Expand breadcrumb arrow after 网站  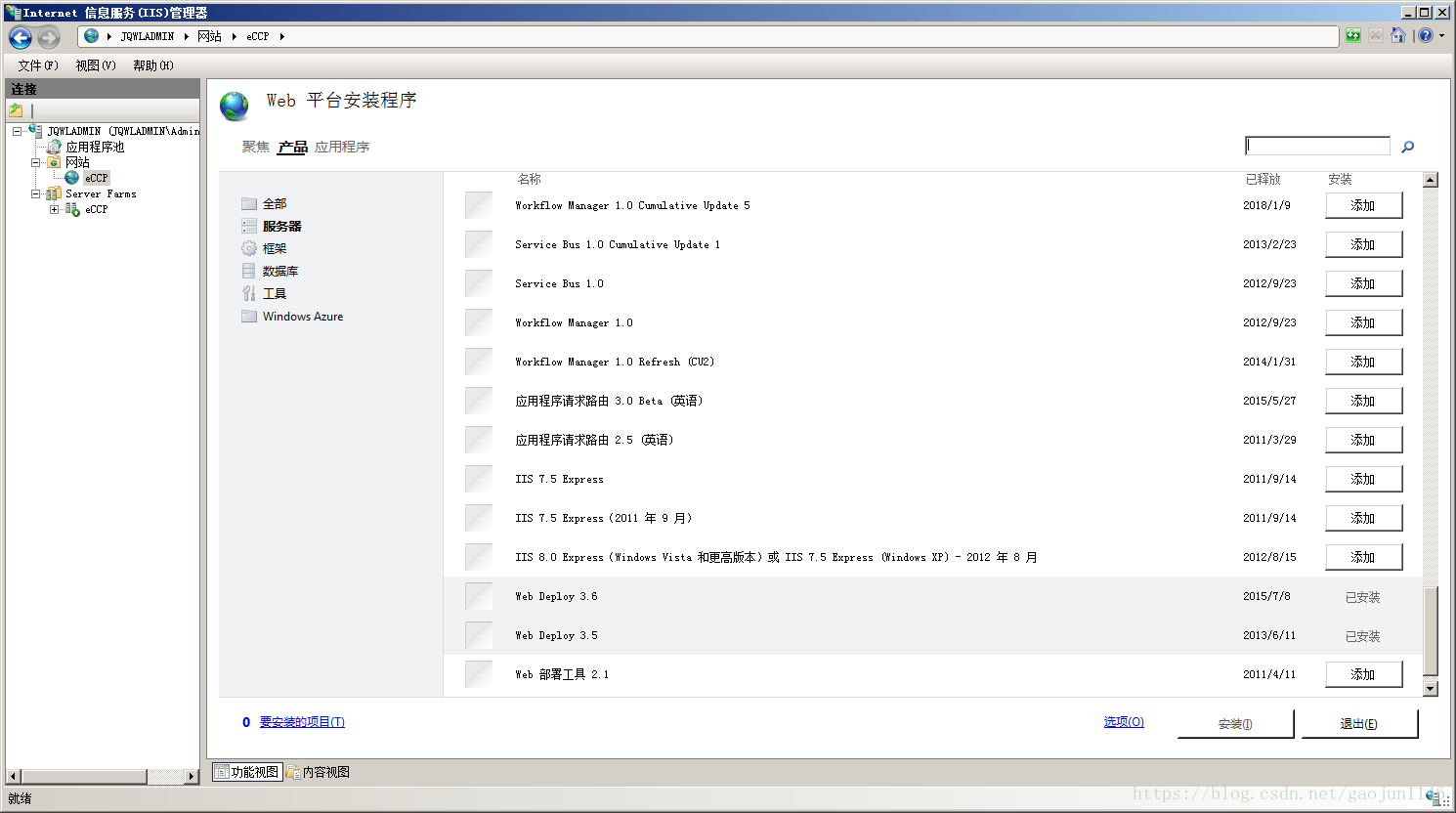click(235, 36)
